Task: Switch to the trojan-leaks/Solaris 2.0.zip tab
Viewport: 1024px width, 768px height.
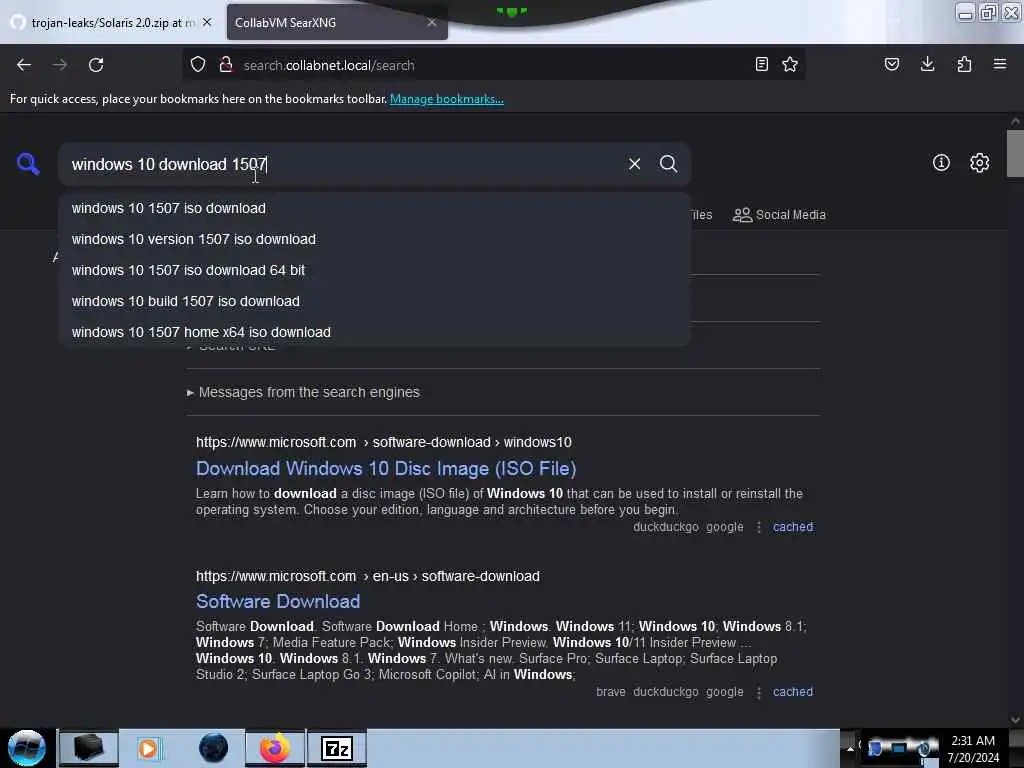Action: coord(112,22)
